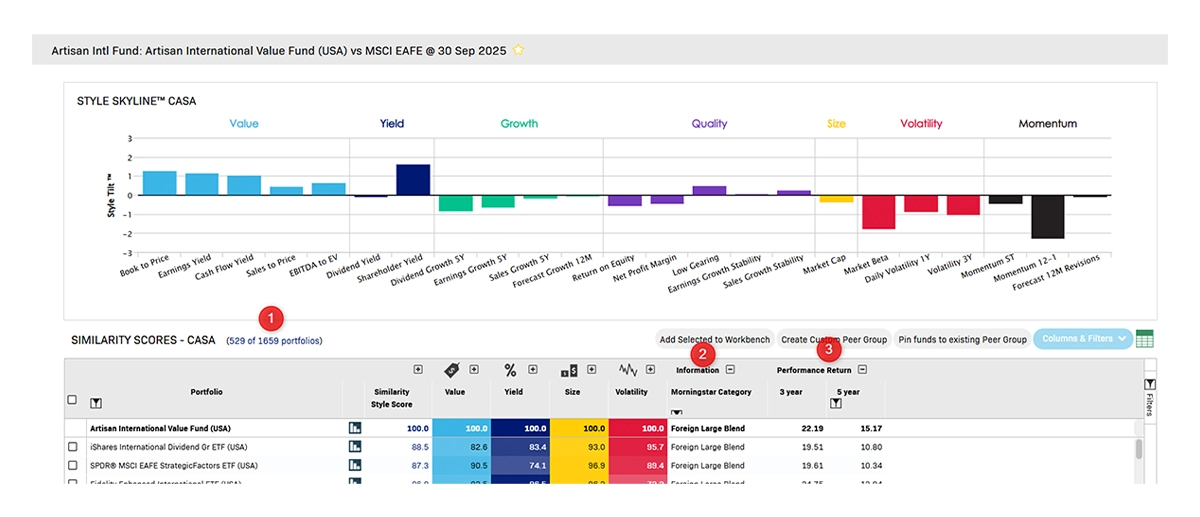
Task: Click the green spreadsheet export icon
Action: click(1145, 339)
